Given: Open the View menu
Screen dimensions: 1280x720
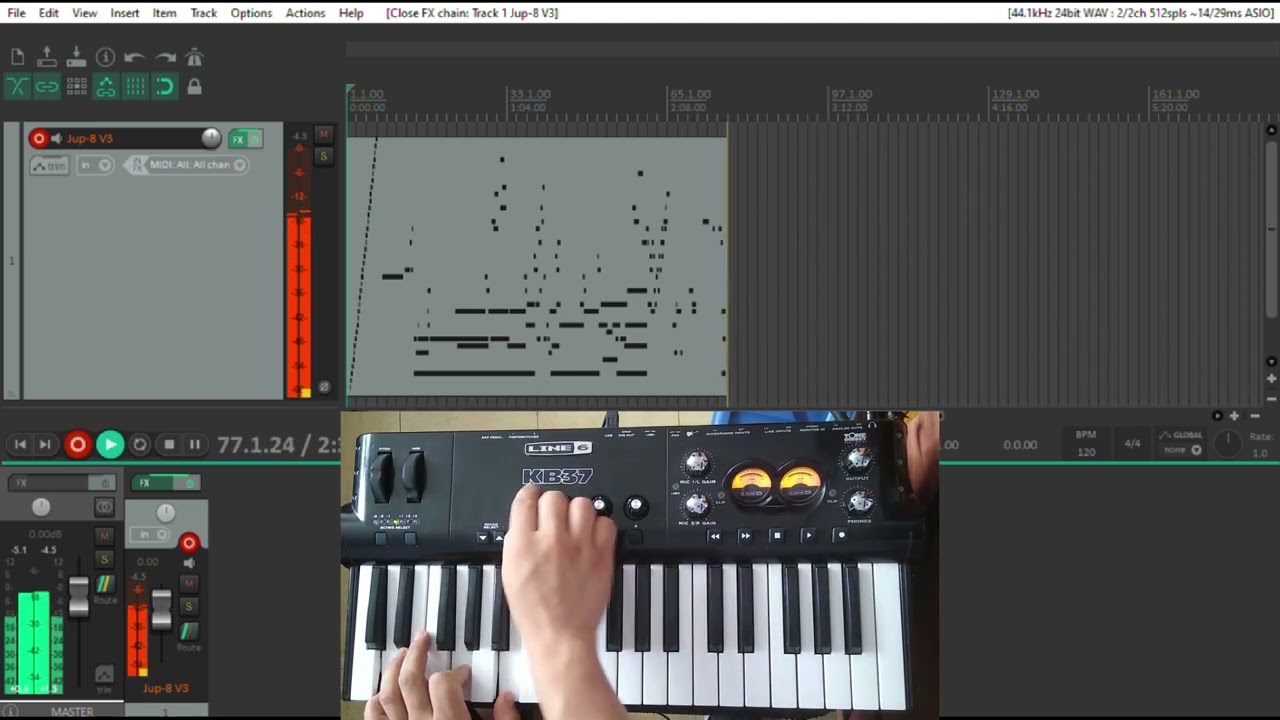Looking at the screenshot, I should [x=85, y=13].
